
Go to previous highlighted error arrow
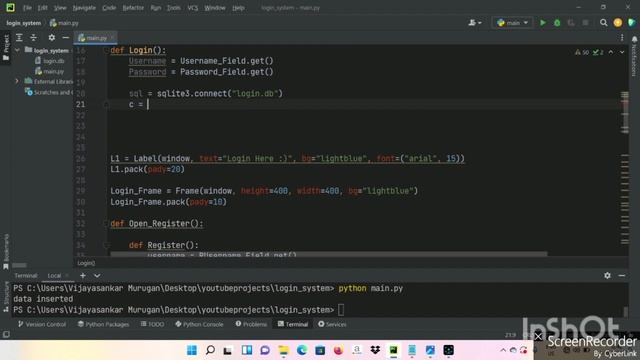pos(611,52)
